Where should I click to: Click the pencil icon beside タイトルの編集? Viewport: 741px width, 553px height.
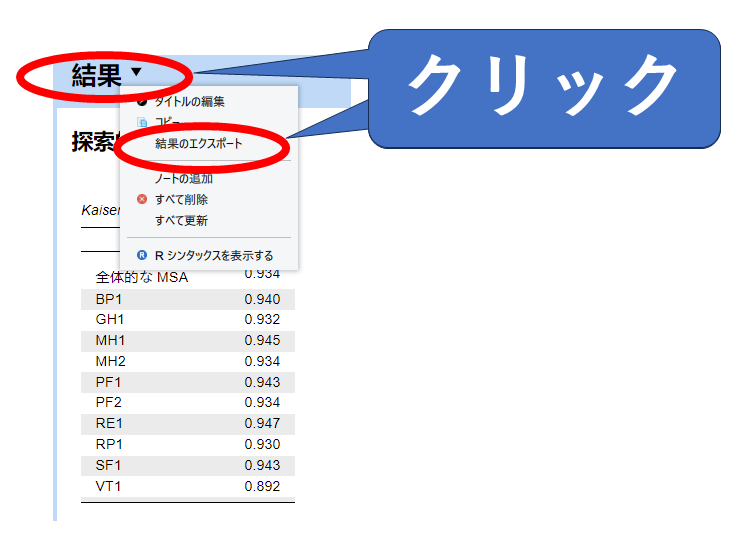click(142, 101)
